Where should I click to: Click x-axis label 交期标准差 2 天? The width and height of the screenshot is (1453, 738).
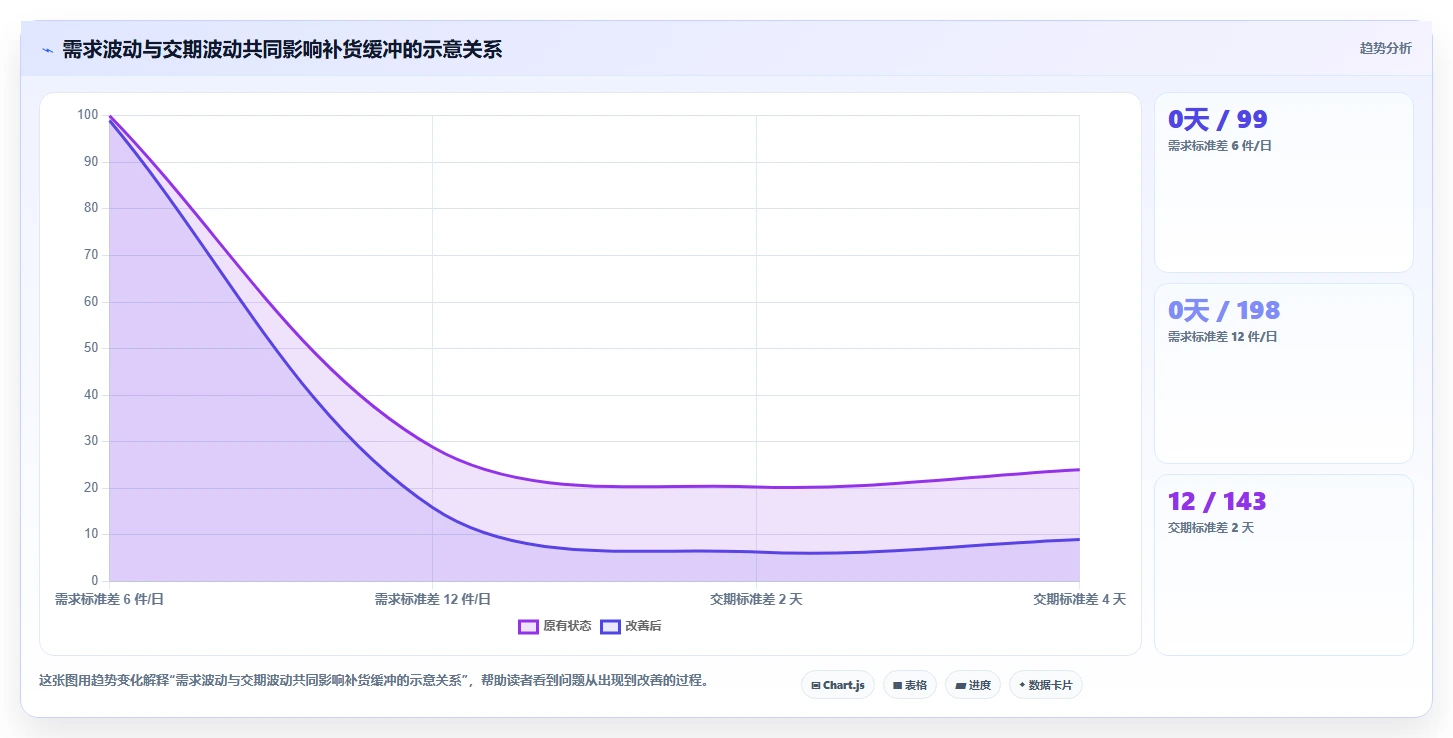pyautogui.click(x=756, y=599)
